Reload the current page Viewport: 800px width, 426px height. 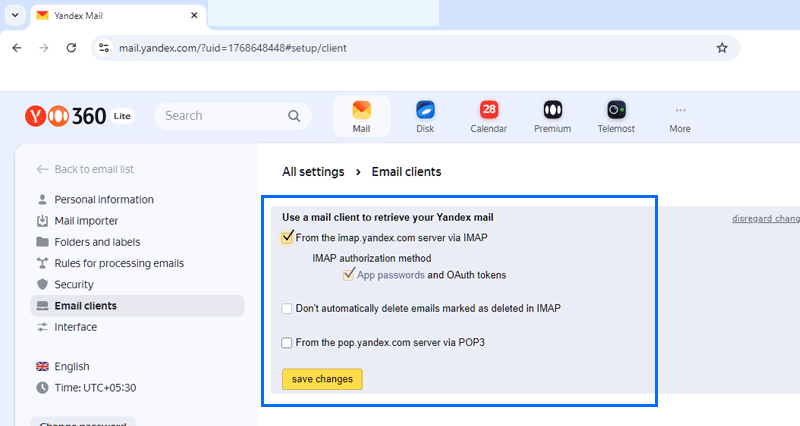71,48
